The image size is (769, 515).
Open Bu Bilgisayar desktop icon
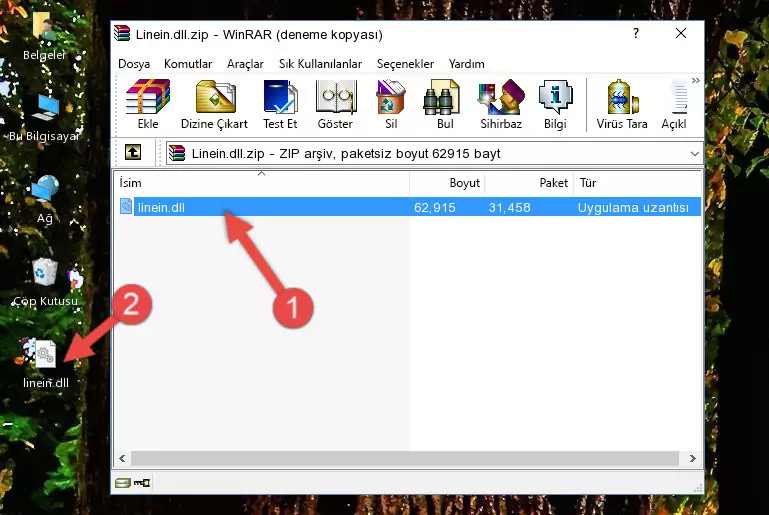click(x=45, y=118)
